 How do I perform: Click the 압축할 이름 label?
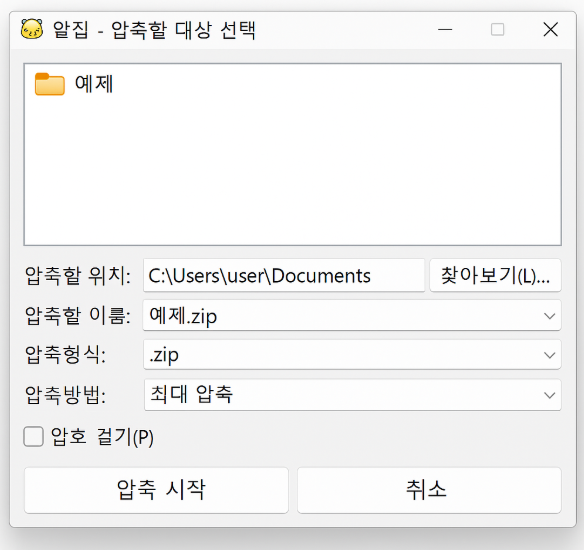tap(77, 316)
